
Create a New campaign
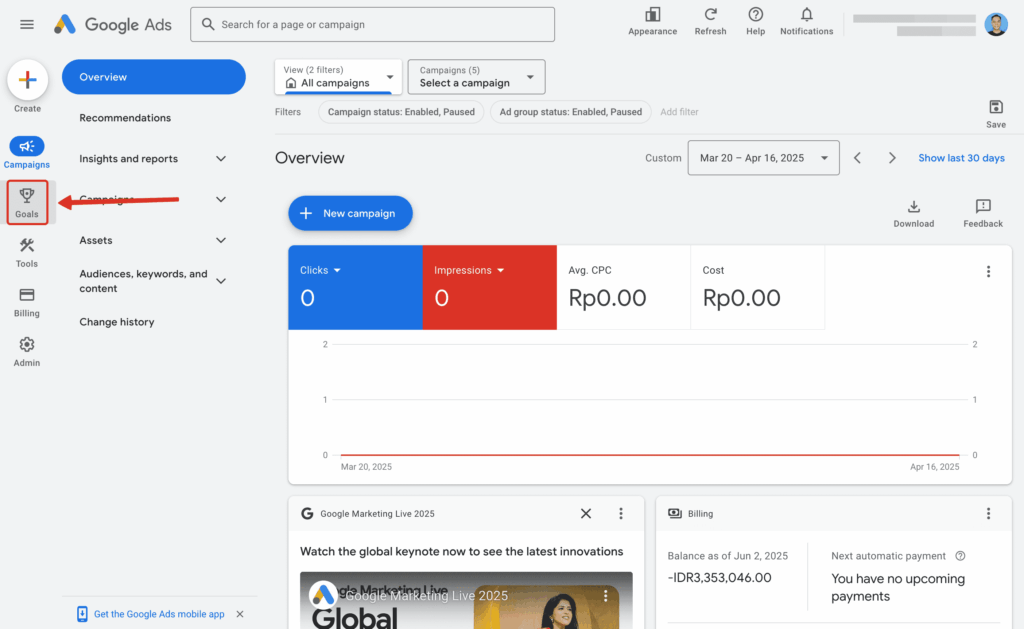(350, 213)
